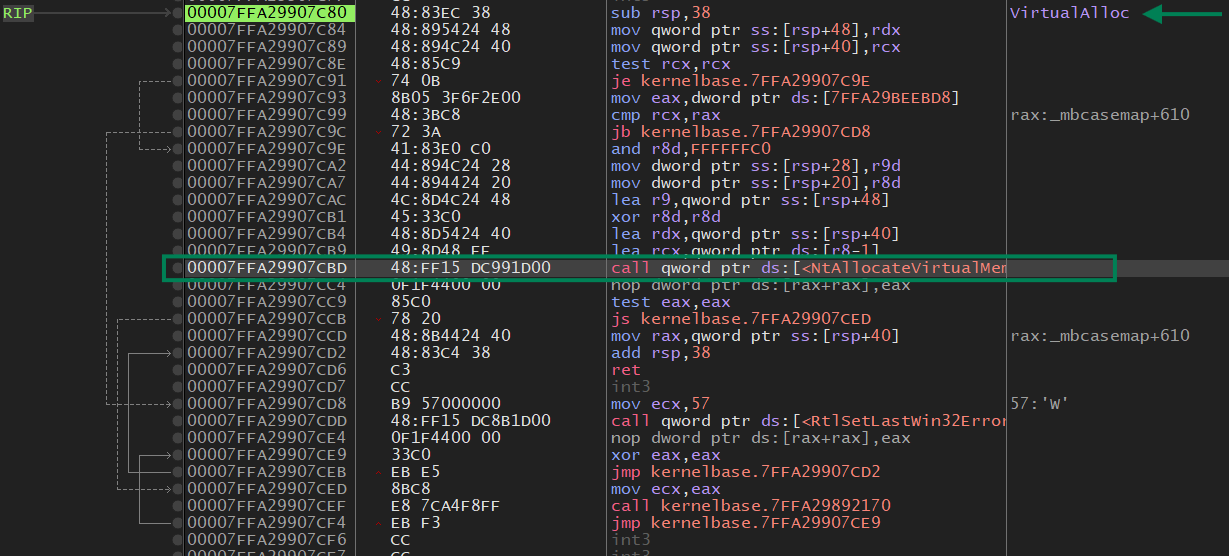Screen dimensions: 1229x556
Task: Click the sub rsp,38 instruction
Action: pos(660,13)
